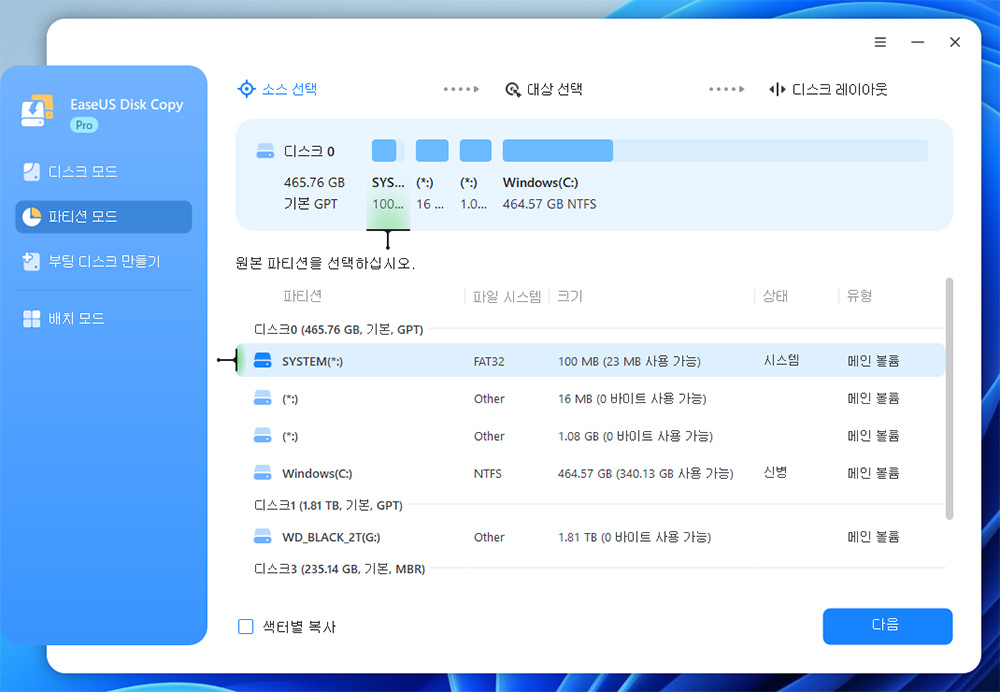
Task: Click the drive icon in SYSTEM(*:) row
Action: click(x=263, y=360)
